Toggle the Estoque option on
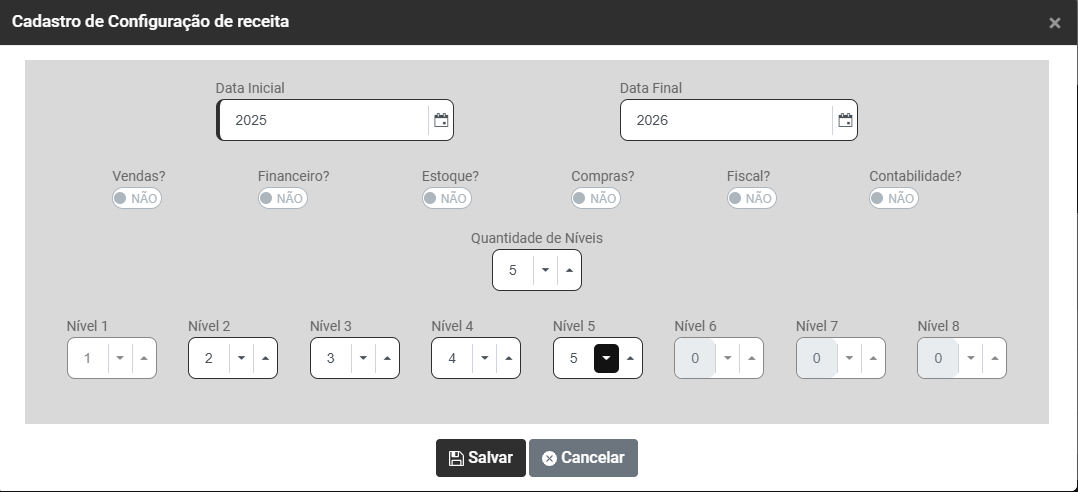Viewport: 1078px width, 492px height. pos(446,198)
